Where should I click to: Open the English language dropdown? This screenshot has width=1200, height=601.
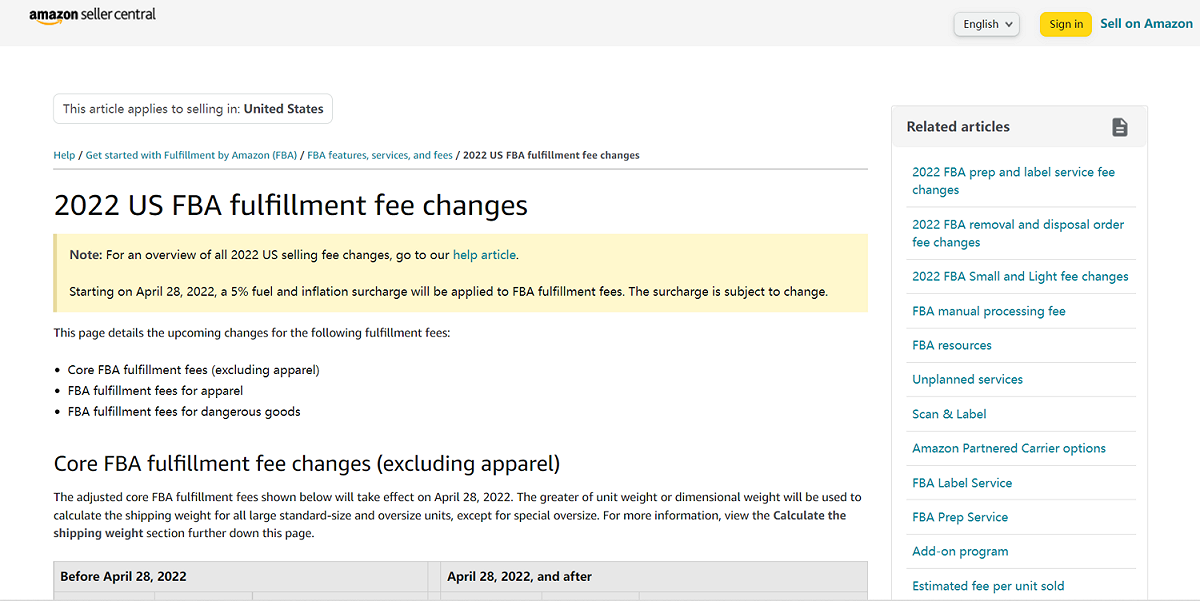986,24
